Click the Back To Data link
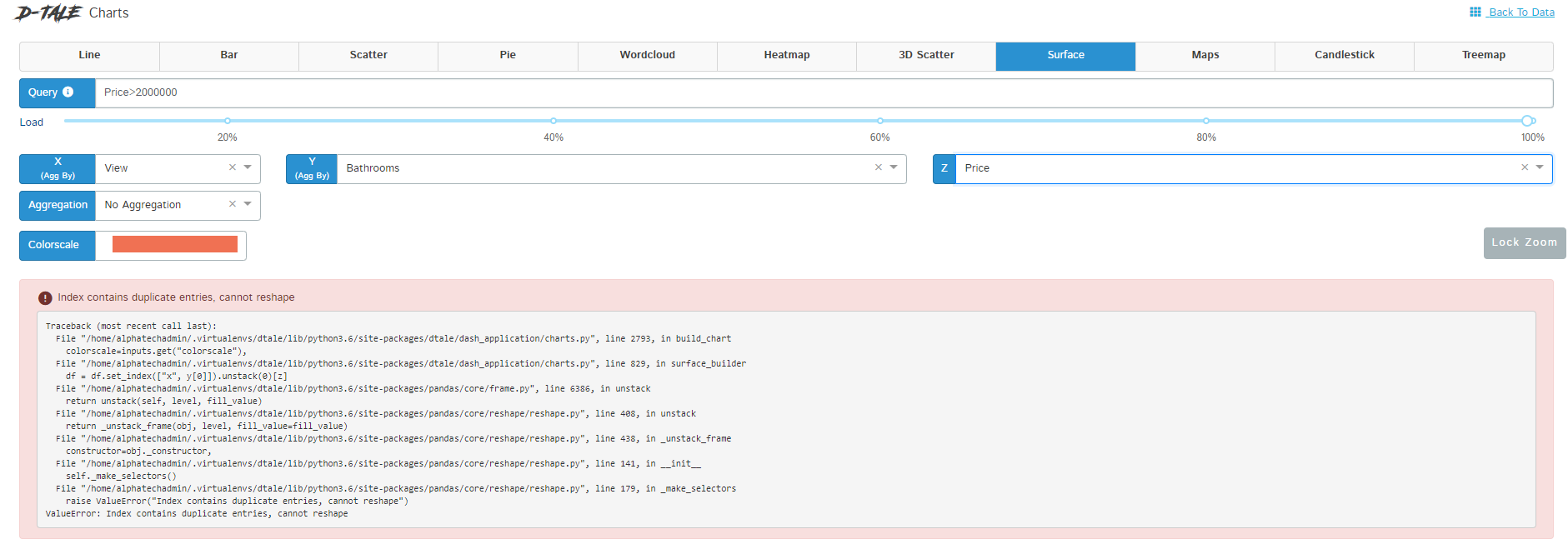Viewport: 1568px width, 554px height. click(x=1521, y=12)
